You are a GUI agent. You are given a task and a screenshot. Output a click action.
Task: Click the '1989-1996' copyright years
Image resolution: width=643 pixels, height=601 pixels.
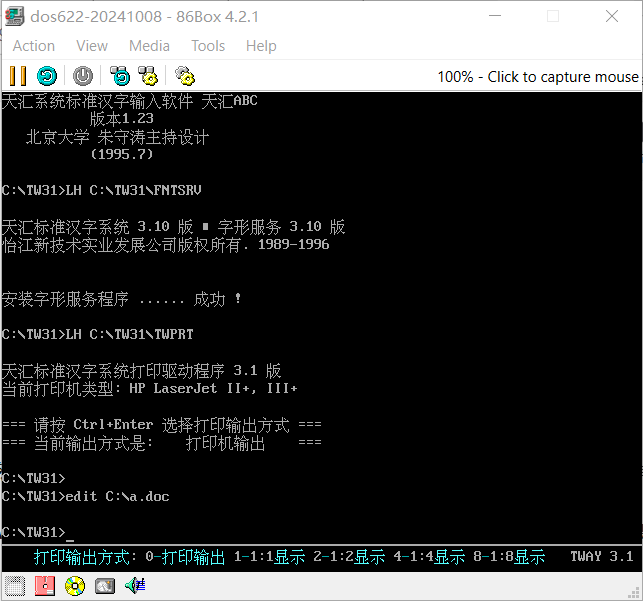294,245
